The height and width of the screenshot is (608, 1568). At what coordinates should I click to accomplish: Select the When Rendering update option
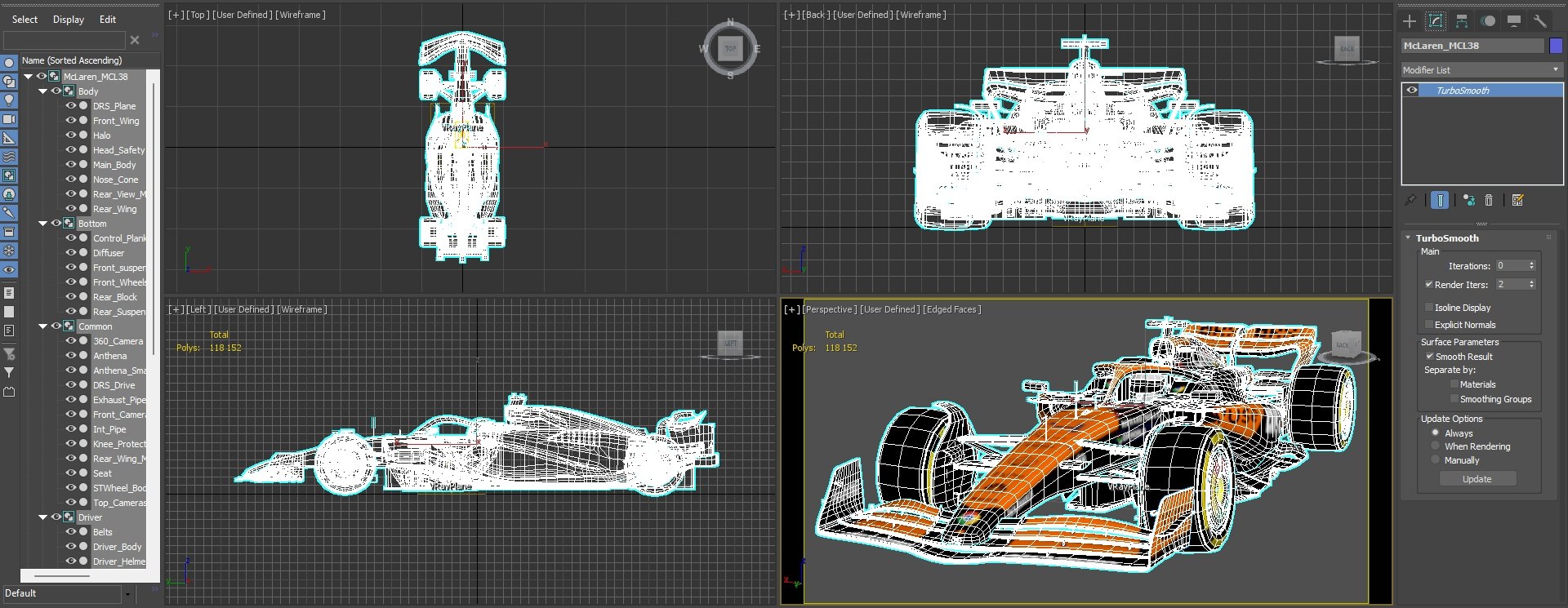pyautogui.click(x=1435, y=446)
